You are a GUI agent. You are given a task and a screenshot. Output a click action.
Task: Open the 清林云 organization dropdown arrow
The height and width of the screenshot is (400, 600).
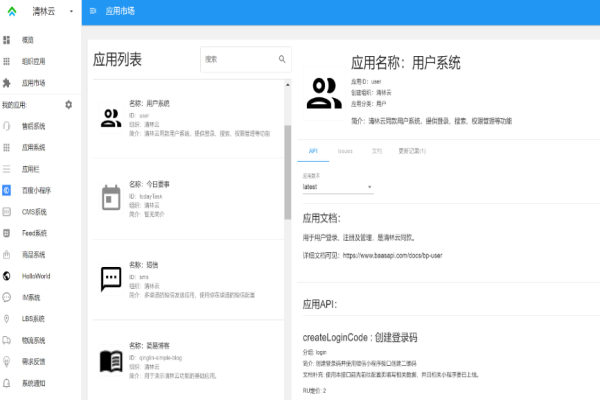click(x=71, y=11)
